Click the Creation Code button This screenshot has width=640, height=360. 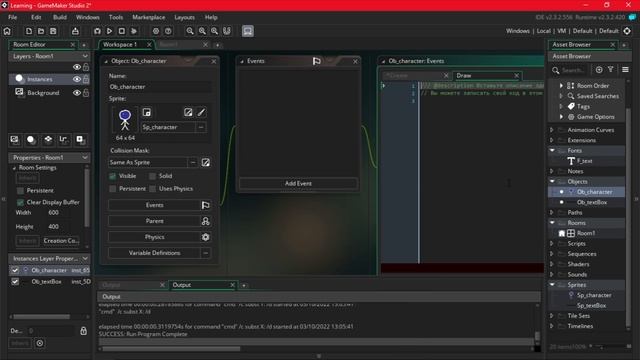[x=61, y=241]
